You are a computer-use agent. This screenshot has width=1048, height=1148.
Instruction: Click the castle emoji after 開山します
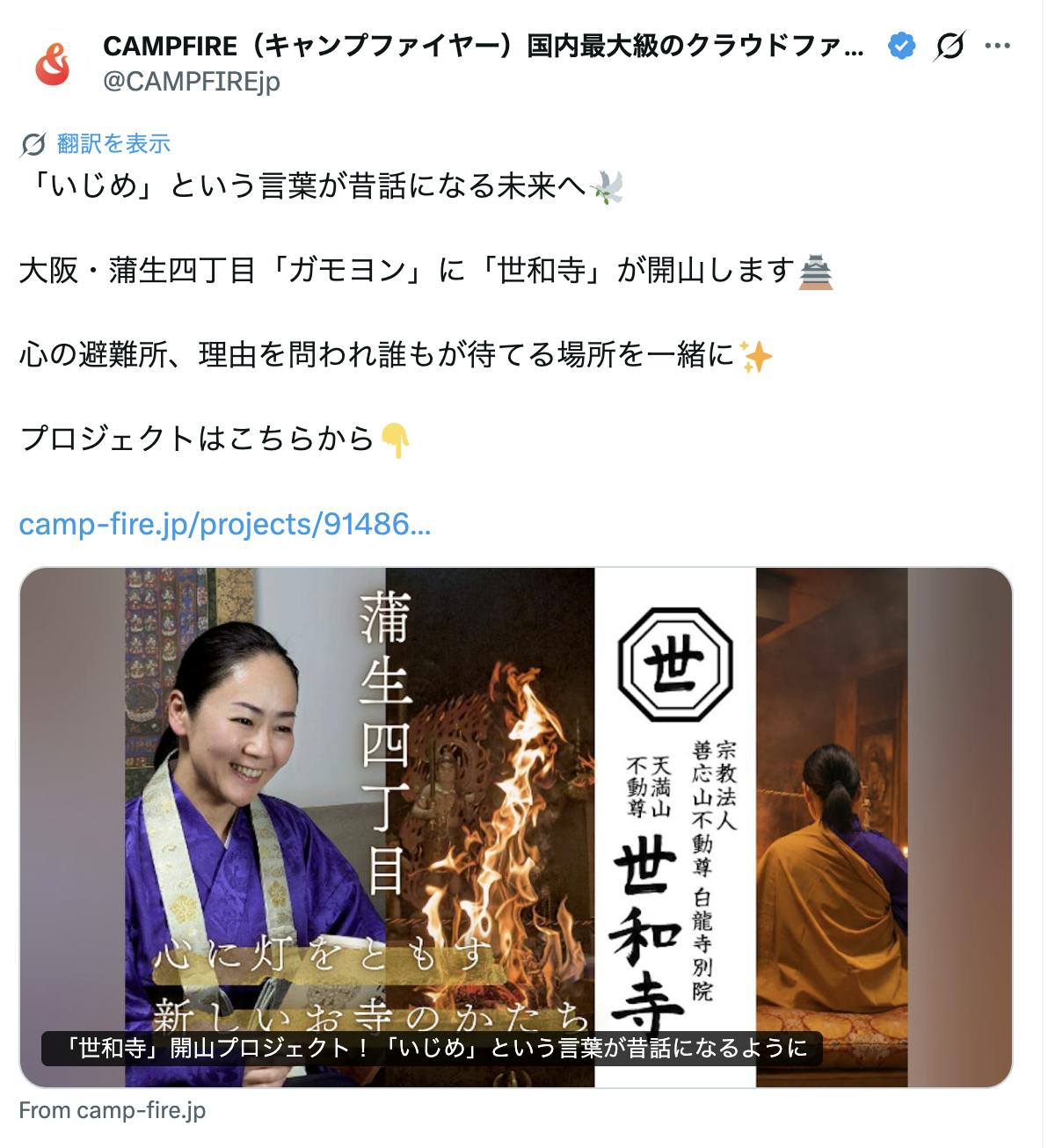coord(815,271)
